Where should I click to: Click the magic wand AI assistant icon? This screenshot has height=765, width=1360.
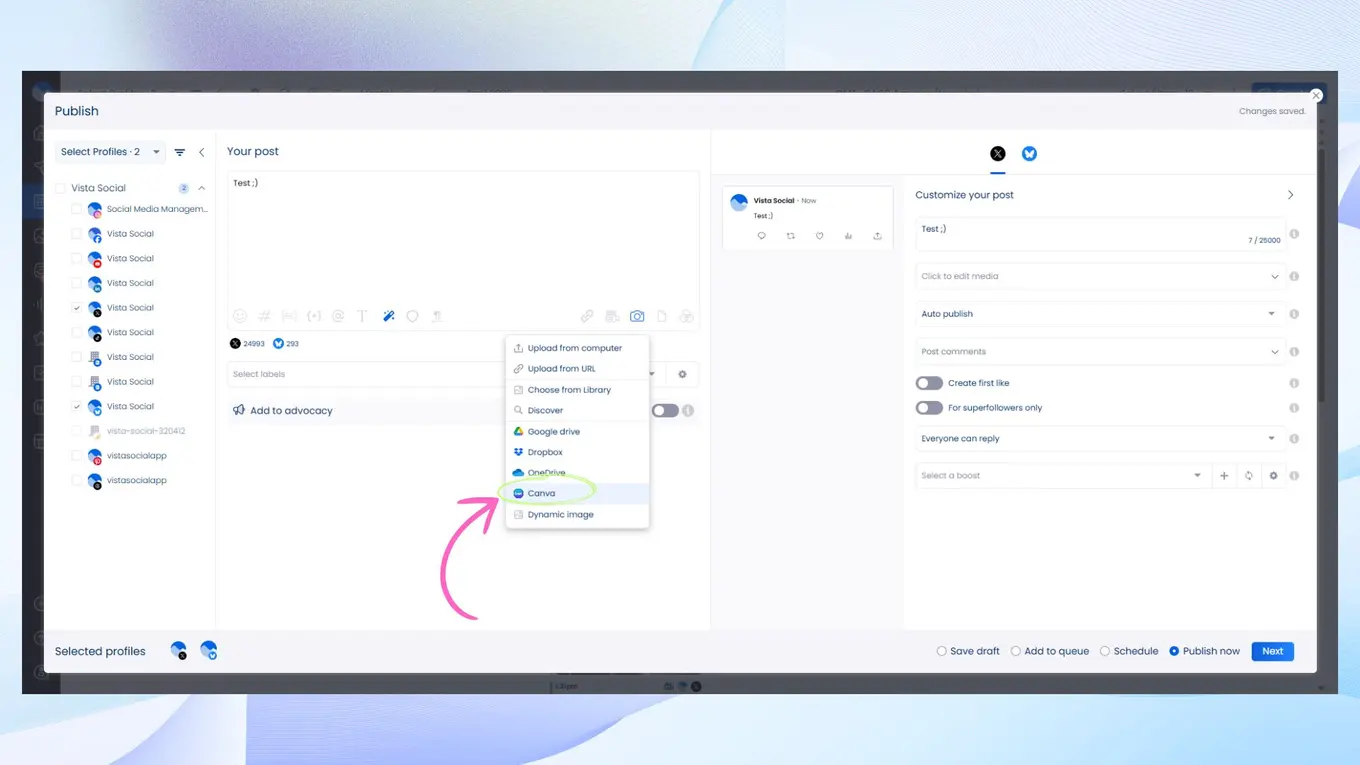pos(388,316)
